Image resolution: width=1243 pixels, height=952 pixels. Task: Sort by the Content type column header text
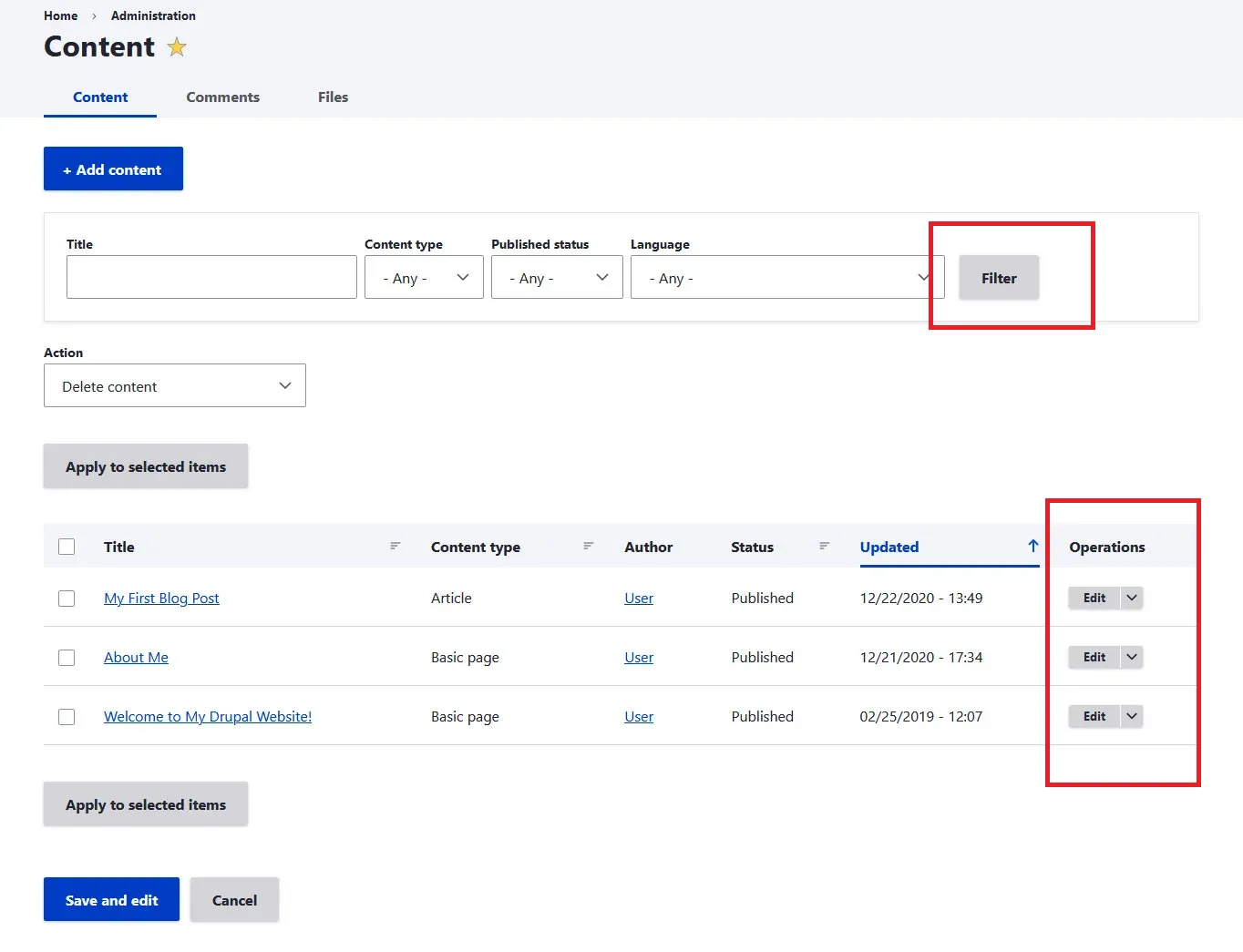pos(476,547)
